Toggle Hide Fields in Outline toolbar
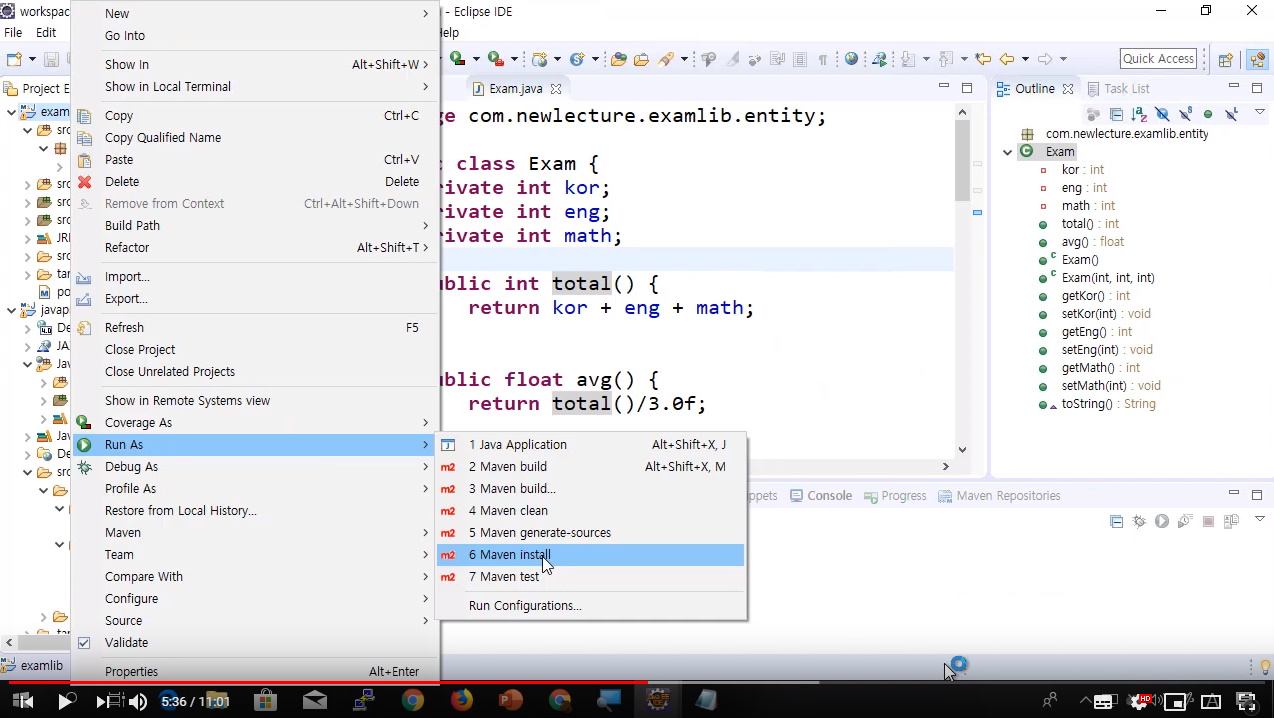 (x=1162, y=114)
